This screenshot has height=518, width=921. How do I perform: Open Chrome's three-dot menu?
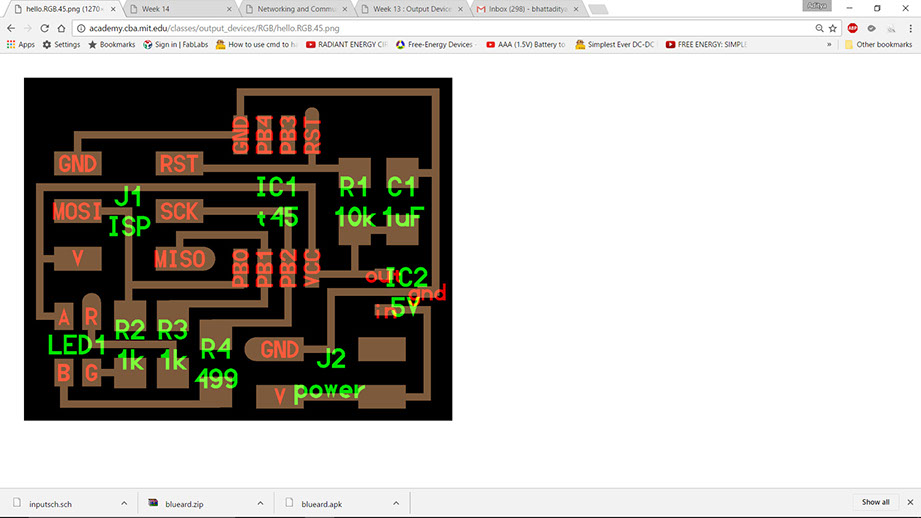(910, 28)
